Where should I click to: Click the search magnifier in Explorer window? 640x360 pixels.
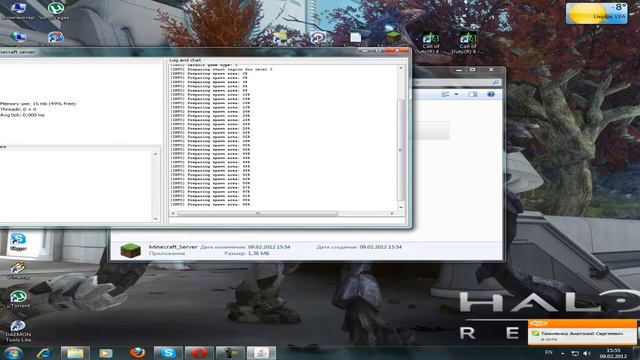coord(496,82)
